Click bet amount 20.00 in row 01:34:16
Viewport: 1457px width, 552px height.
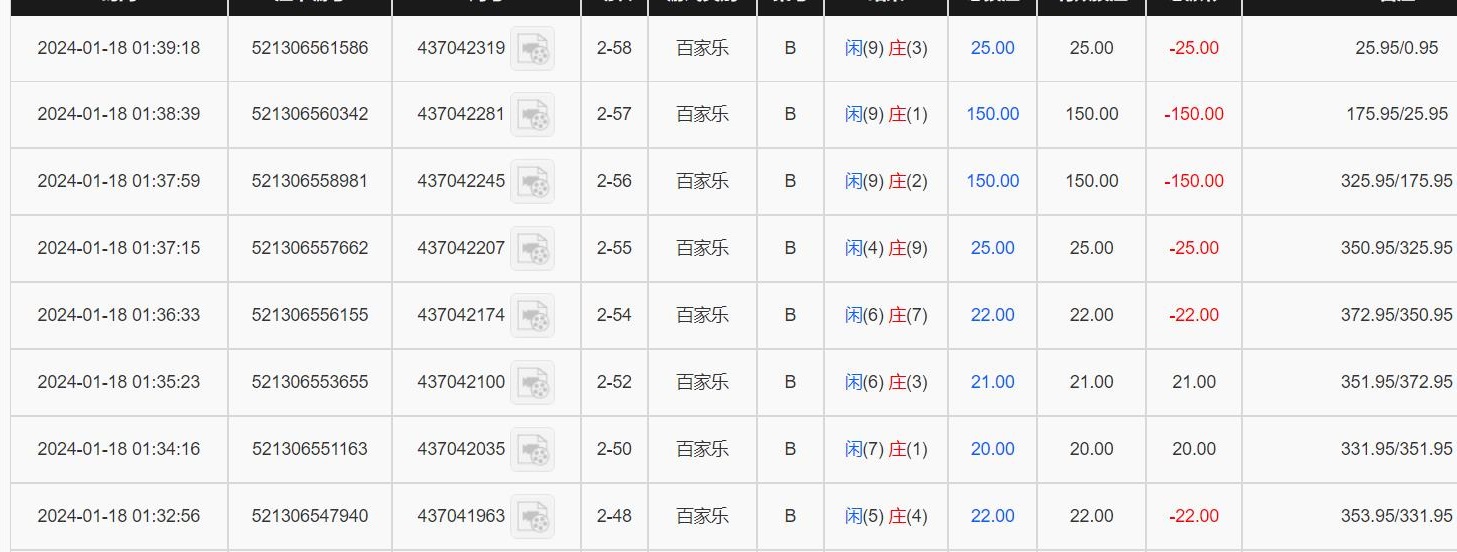tap(992, 449)
